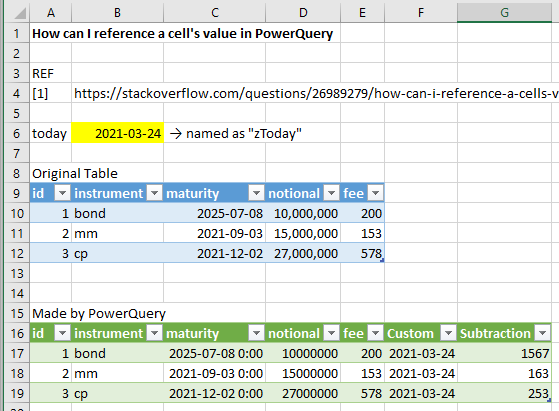Select row 16 header

[x=17, y=333]
